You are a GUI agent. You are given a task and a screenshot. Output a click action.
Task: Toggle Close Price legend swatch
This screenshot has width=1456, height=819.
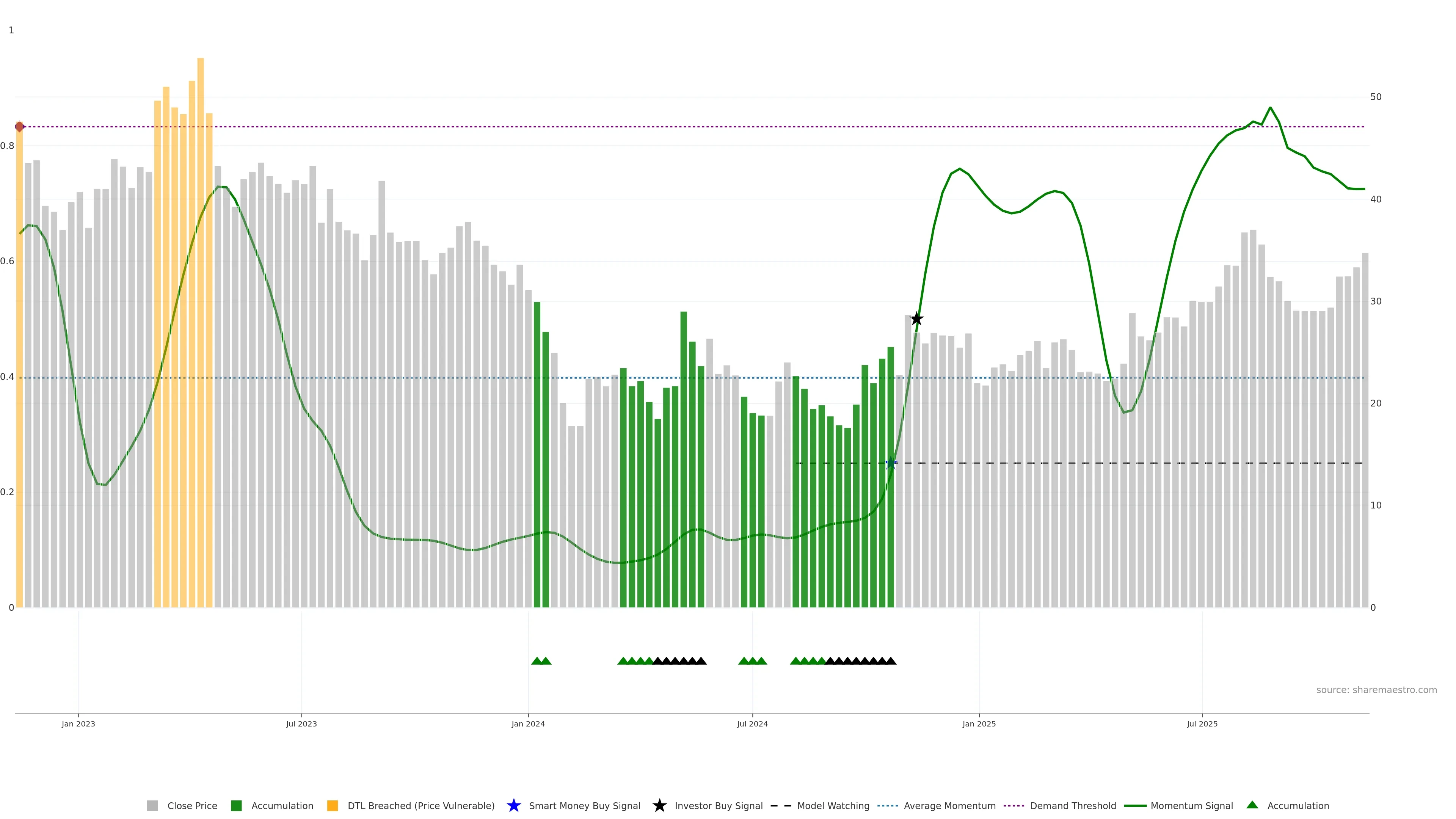pos(152,806)
